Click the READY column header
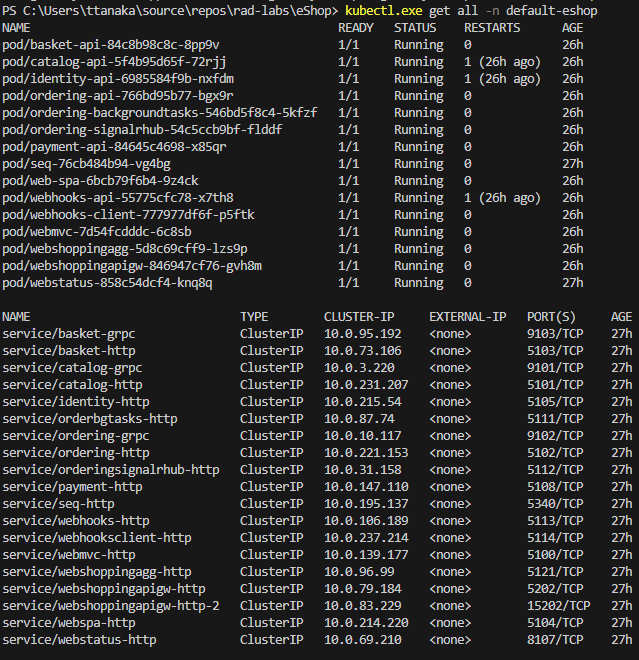The image size is (639, 660). (x=356, y=28)
